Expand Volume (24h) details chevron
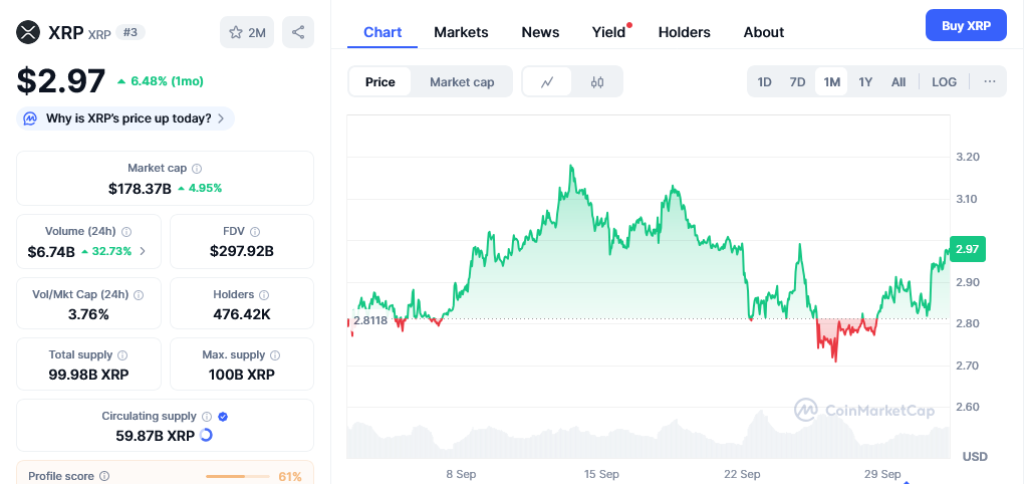This screenshot has width=1024, height=484. tap(142, 251)
